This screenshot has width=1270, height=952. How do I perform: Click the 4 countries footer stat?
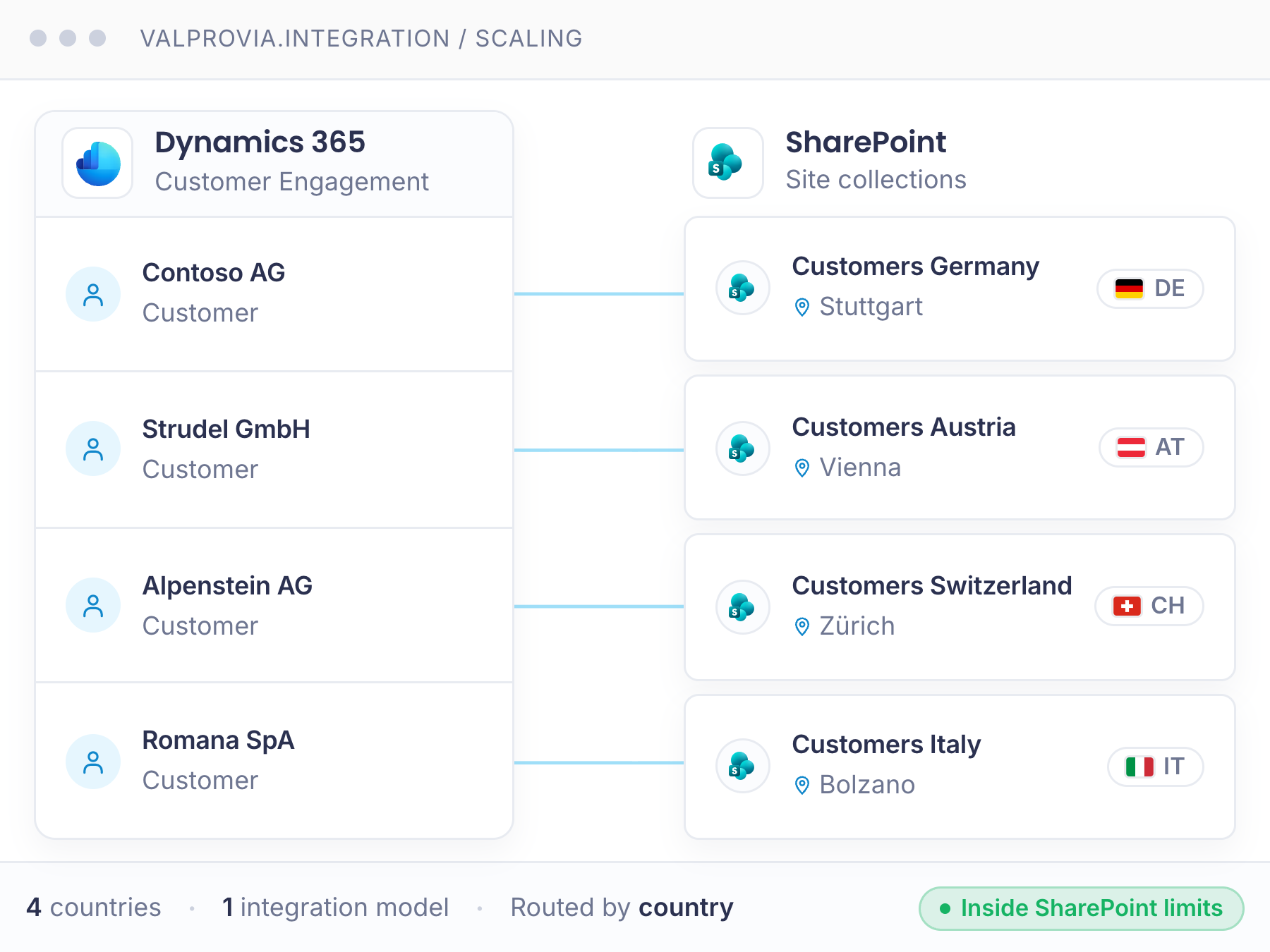click(x=94, y=908)
